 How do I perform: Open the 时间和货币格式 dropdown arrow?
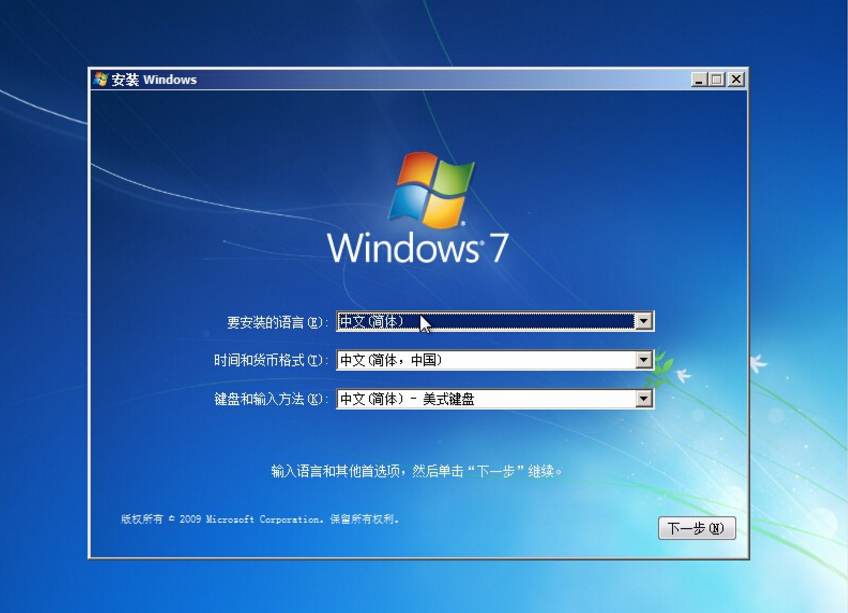pos(643,360)
